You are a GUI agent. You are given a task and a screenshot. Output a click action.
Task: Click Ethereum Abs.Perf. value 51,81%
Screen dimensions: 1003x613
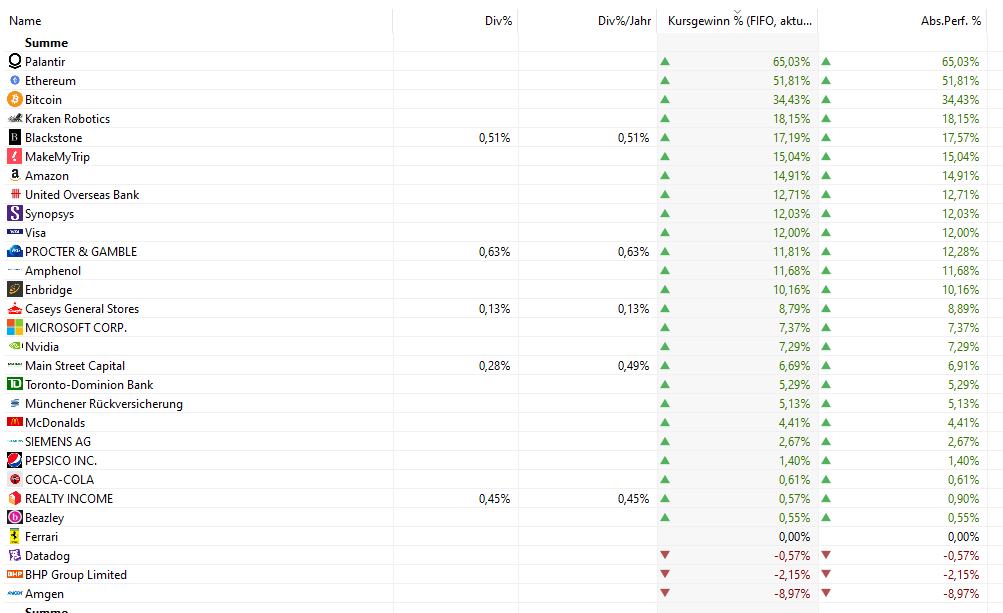pyautogui.click(x=960, y=81)
